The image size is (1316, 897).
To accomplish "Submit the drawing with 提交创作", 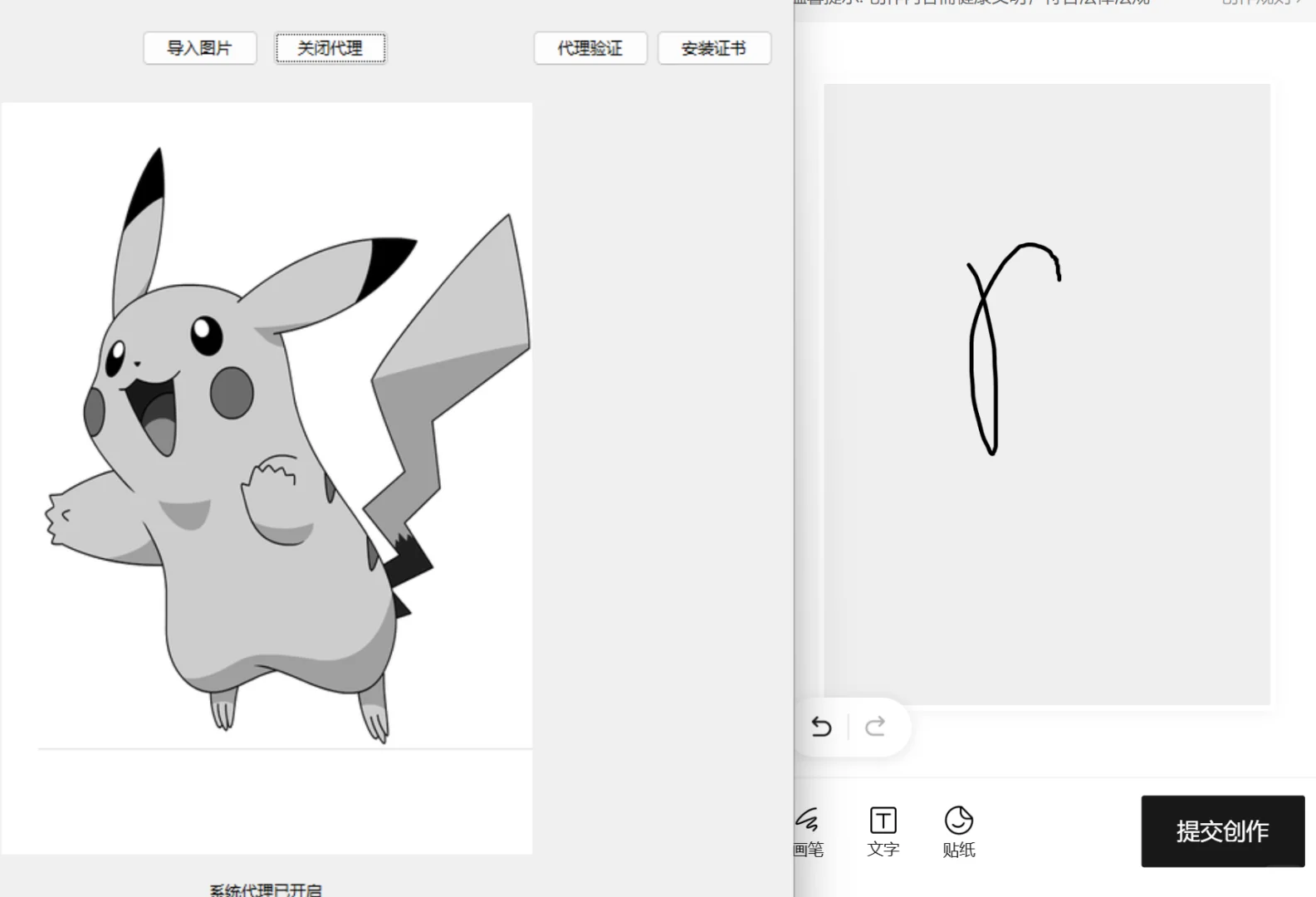I will (1223, 831).
